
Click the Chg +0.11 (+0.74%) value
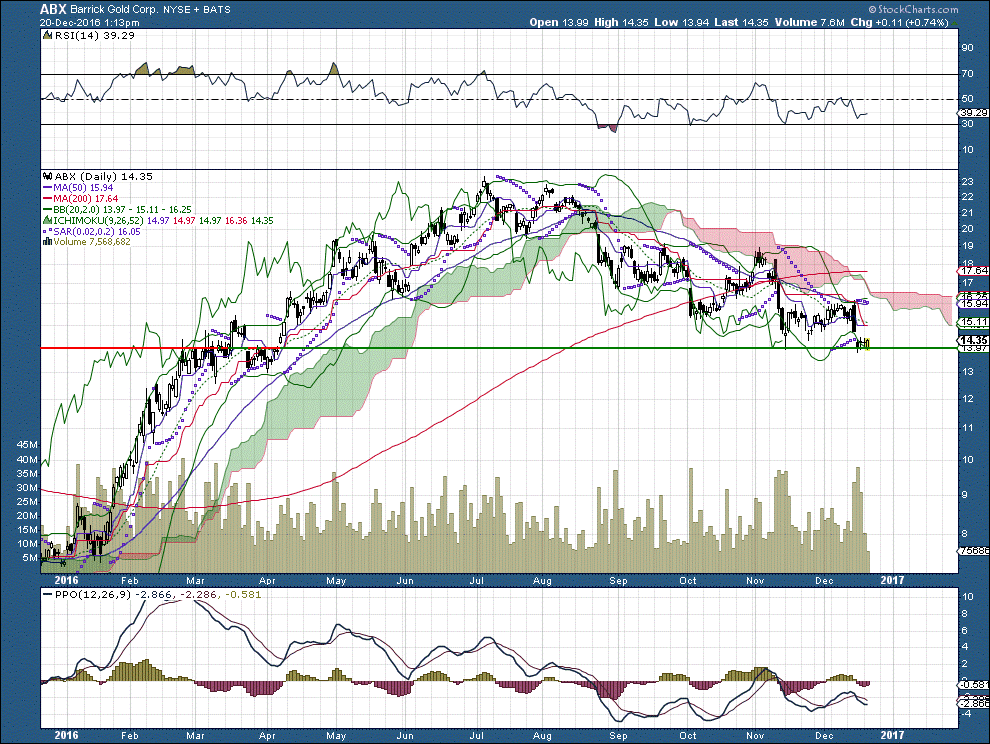[899, 22]
